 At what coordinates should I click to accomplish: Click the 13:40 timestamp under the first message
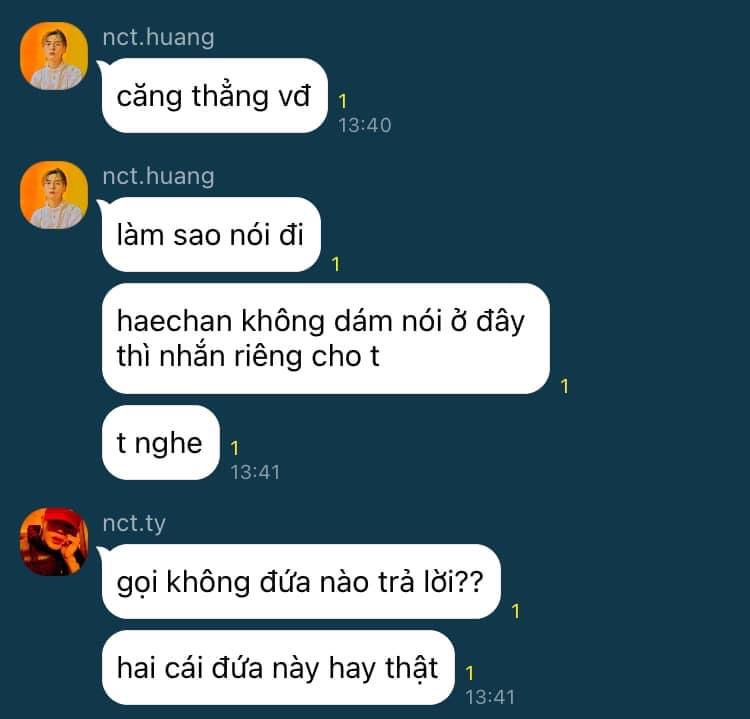click(x=365, y=125)
